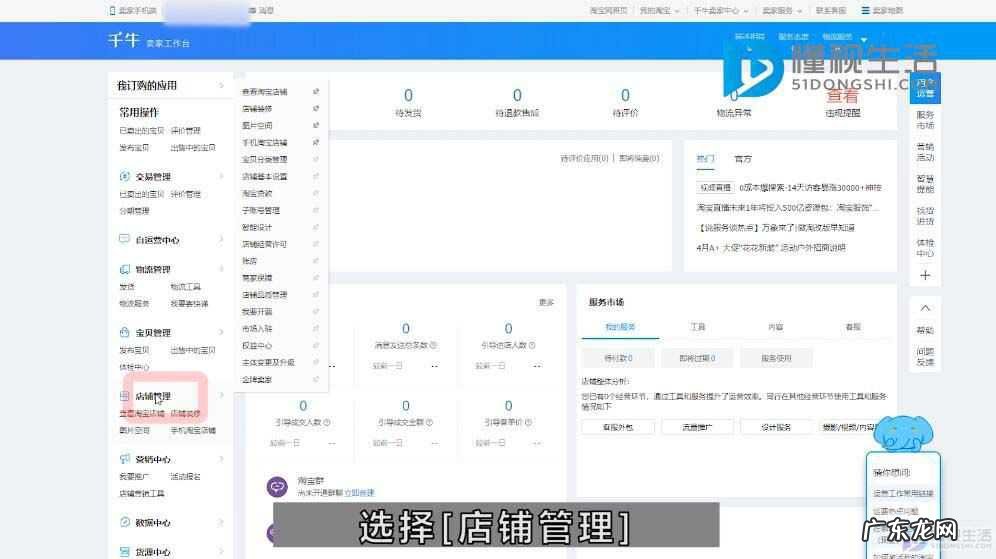Viewport: 996px width, 559px height.
Task: Click the 物流管理 section icon
Action: 124,269
